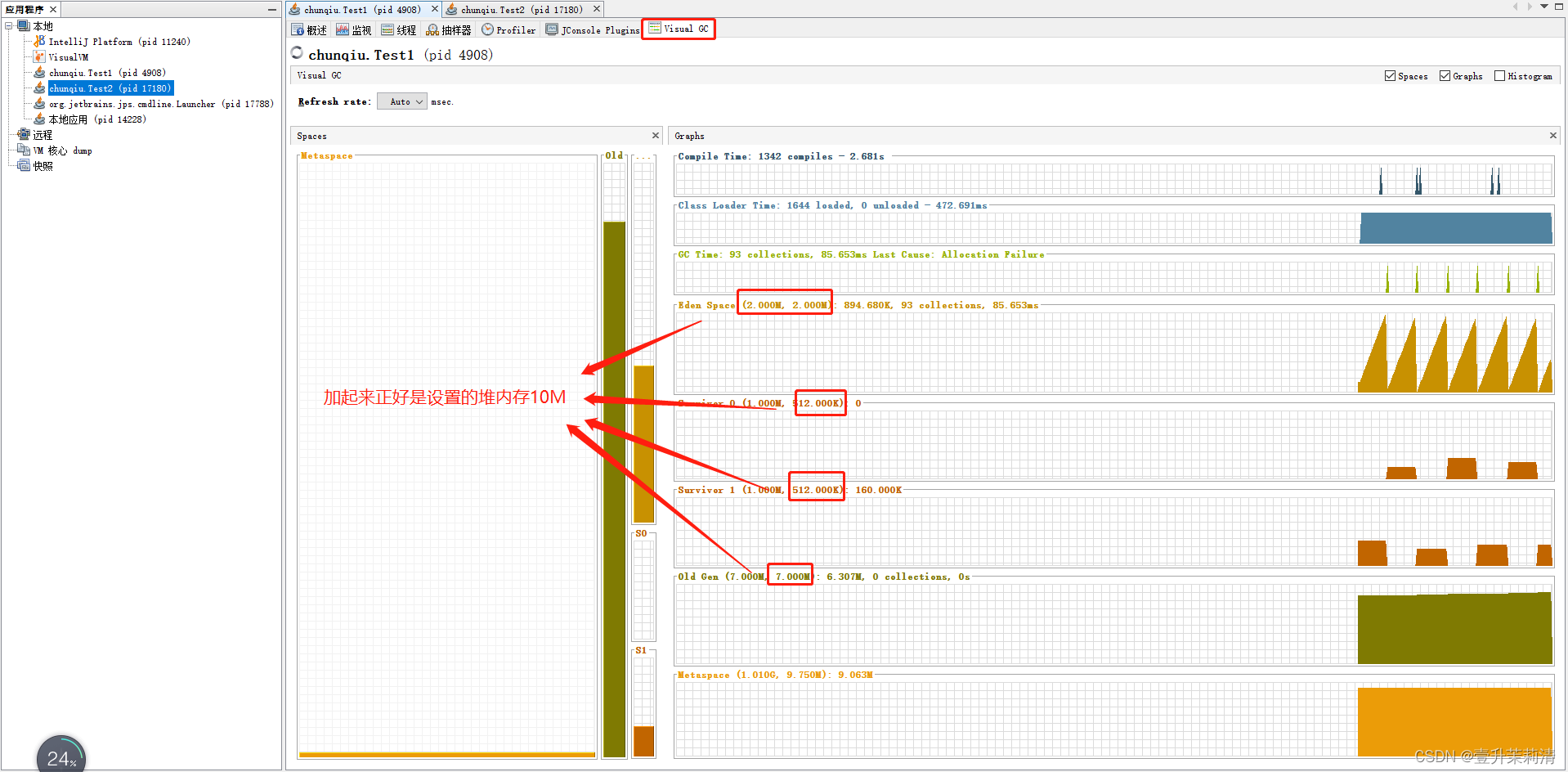Open the Profiler tab

pyautogui.click(x=508, y=29)
